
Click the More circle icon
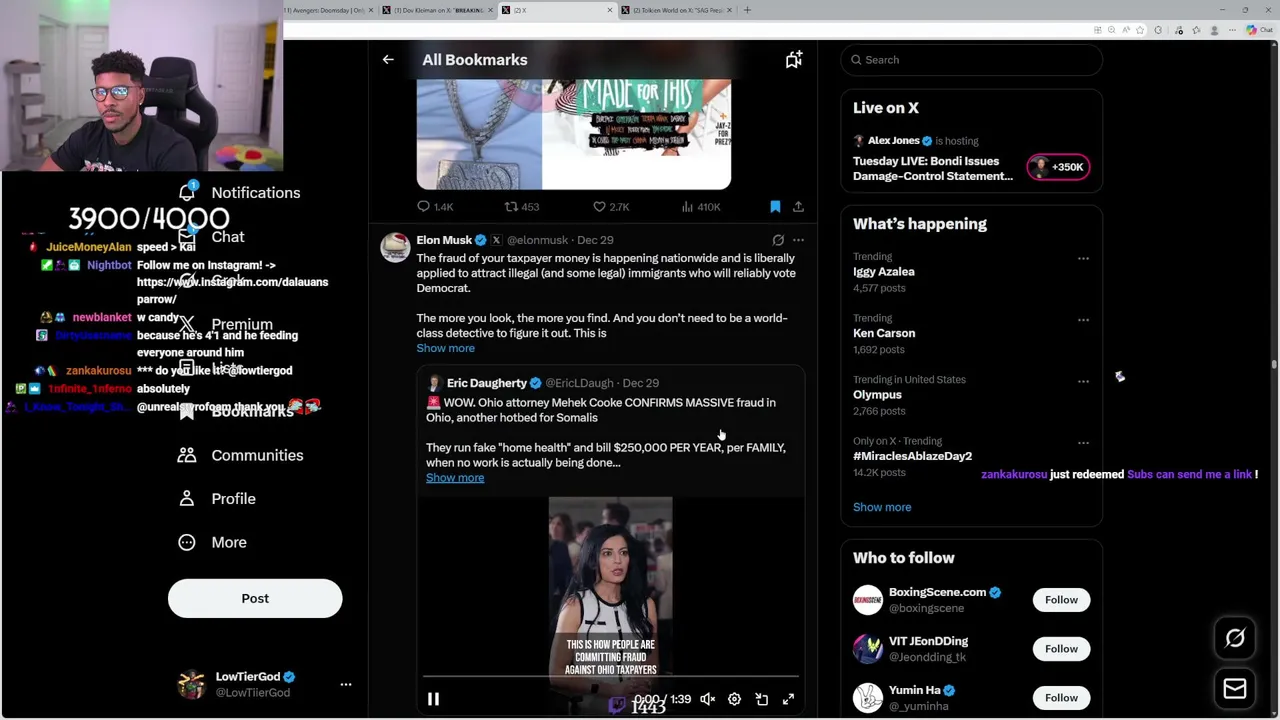pos(187,543)
